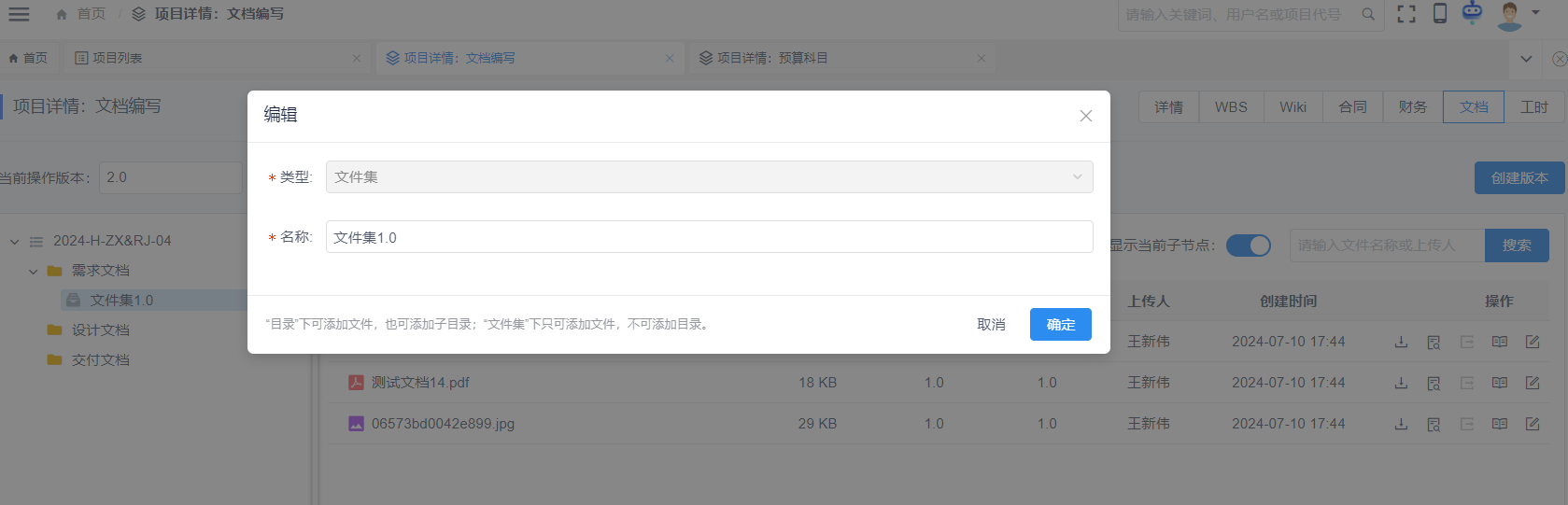The image size is (1568, 505).
Task: Collapse the 需求文档 folder arrow
Action: [33, 272]
